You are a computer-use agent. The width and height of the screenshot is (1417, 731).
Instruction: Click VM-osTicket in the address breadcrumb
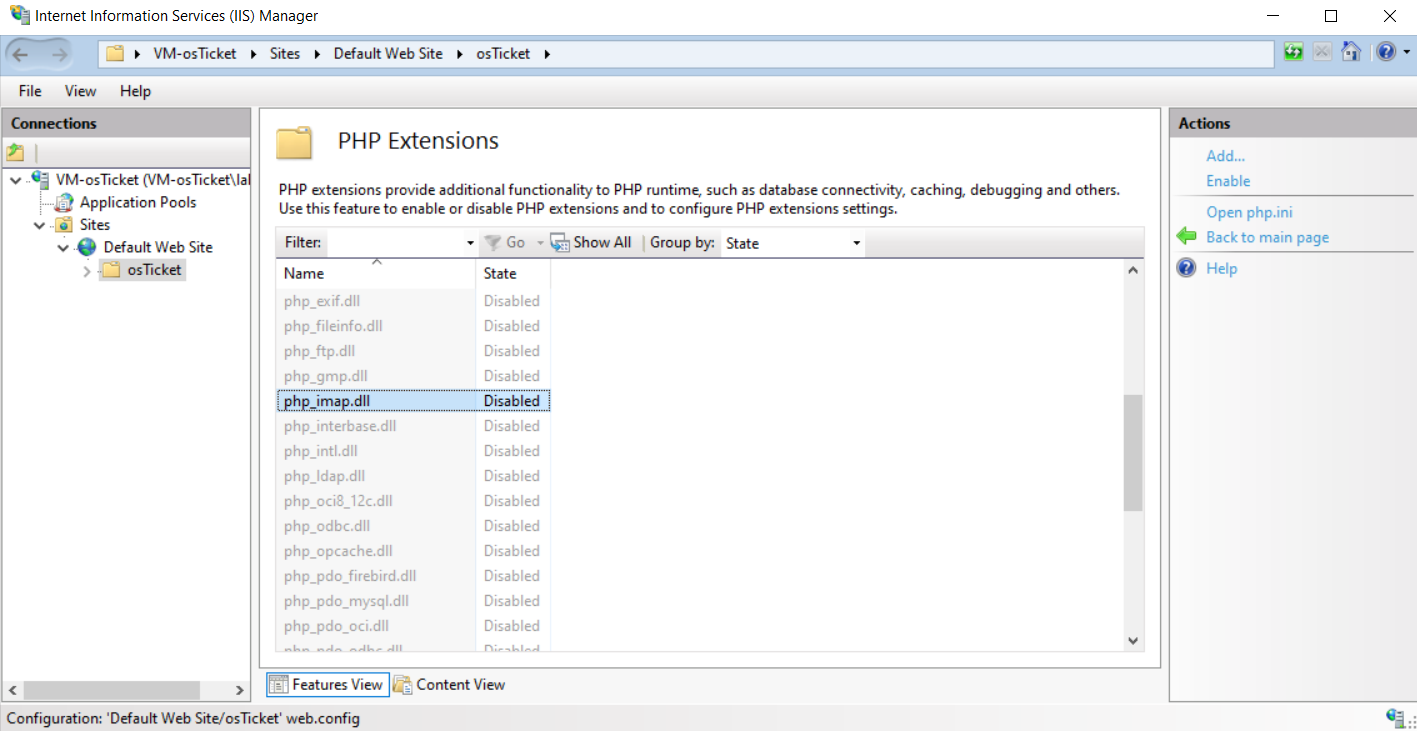195,54
